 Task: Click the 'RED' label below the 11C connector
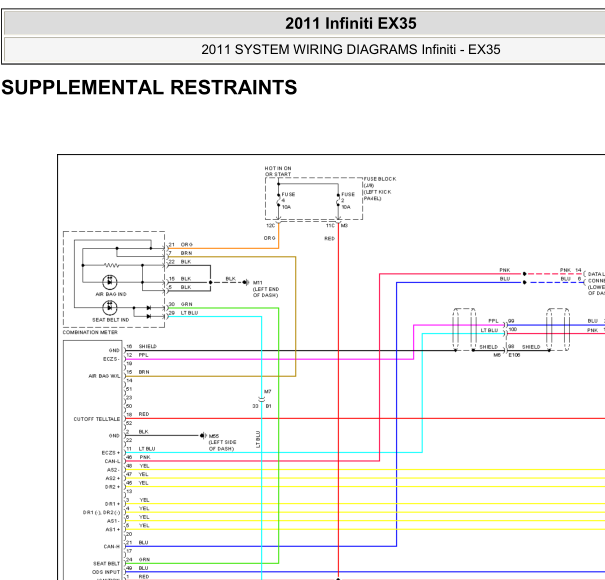[x=330, y=238]
